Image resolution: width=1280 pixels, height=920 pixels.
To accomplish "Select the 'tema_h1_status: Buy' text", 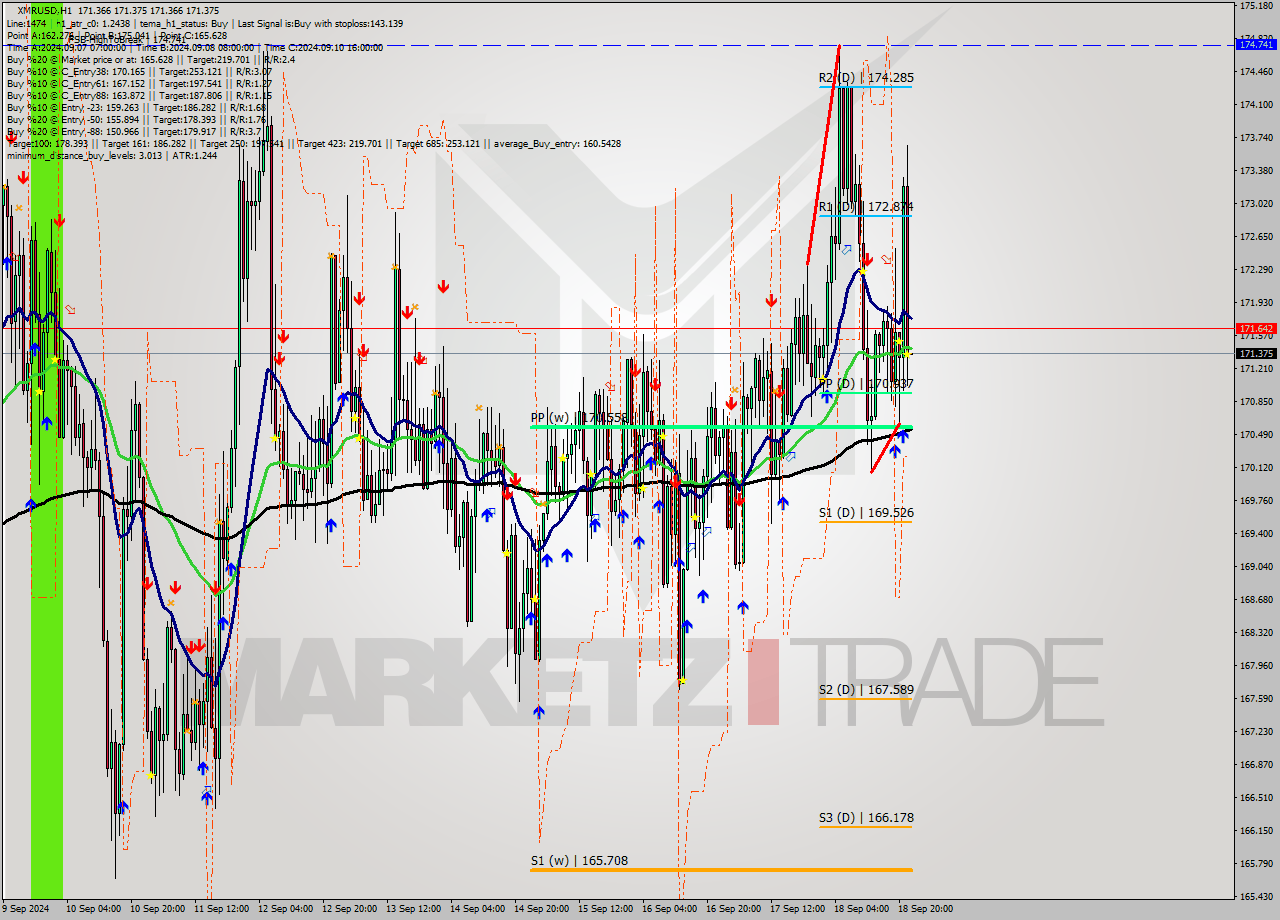I will tap(182, 23).
